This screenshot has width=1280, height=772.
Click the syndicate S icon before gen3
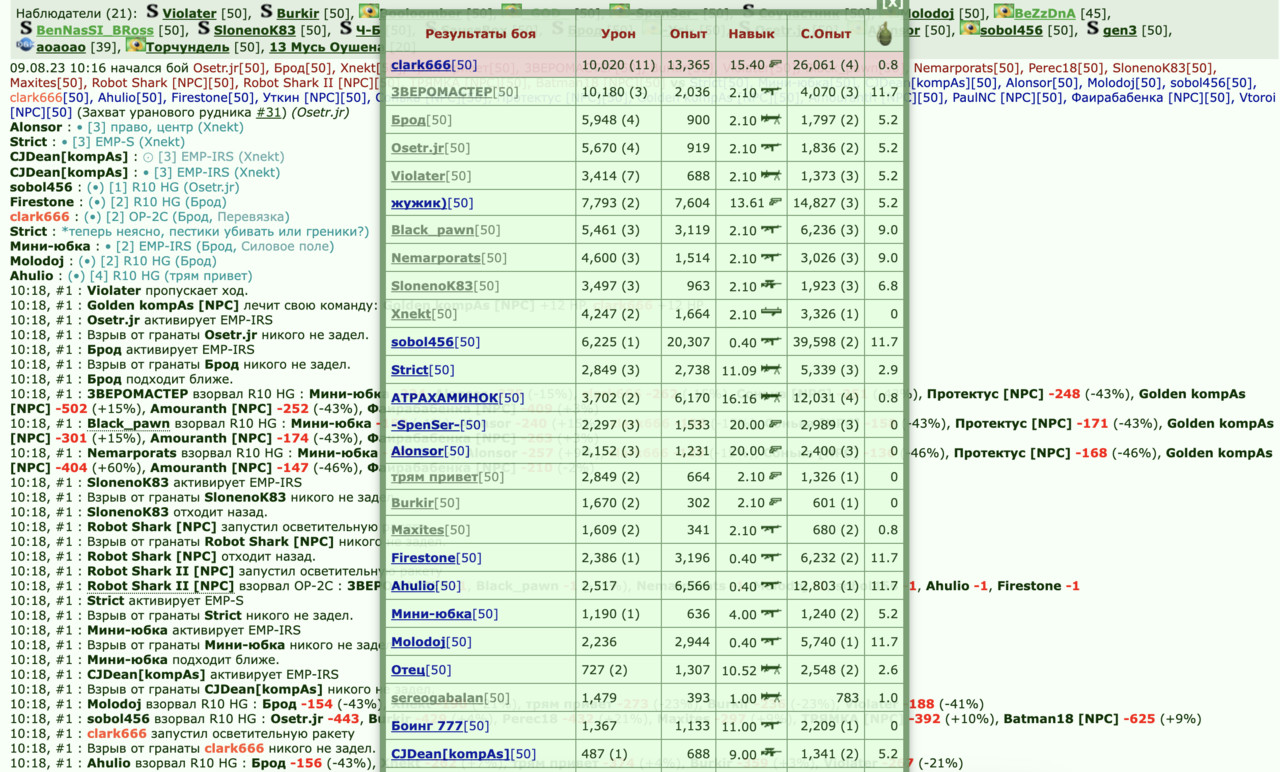(x=1093, y=29)
